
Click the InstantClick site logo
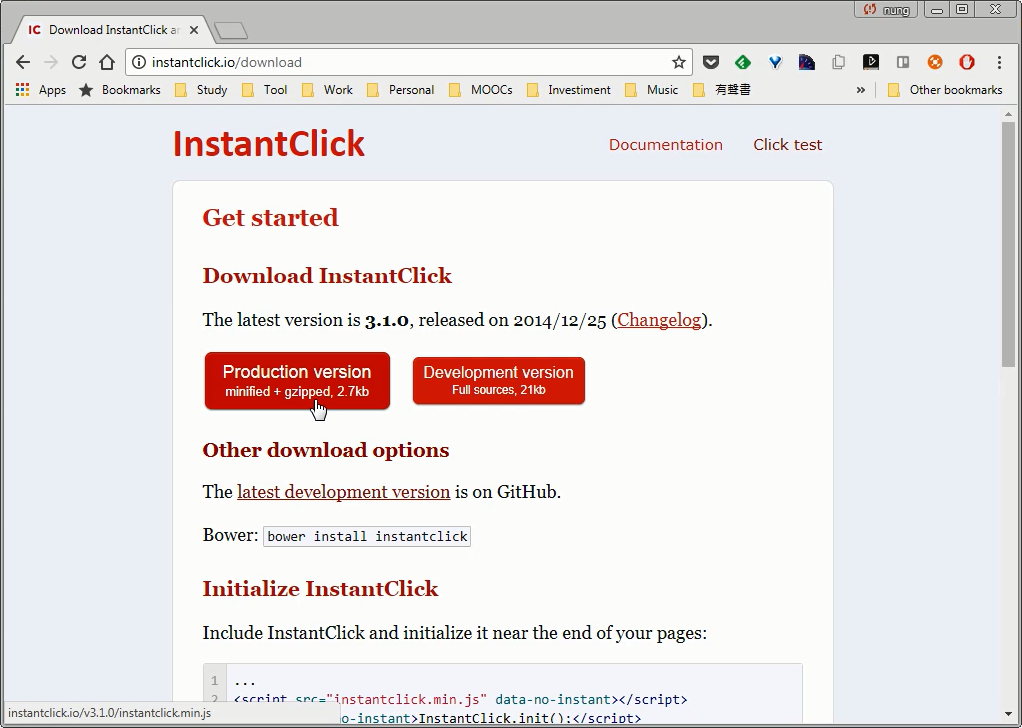coord(269,144)
